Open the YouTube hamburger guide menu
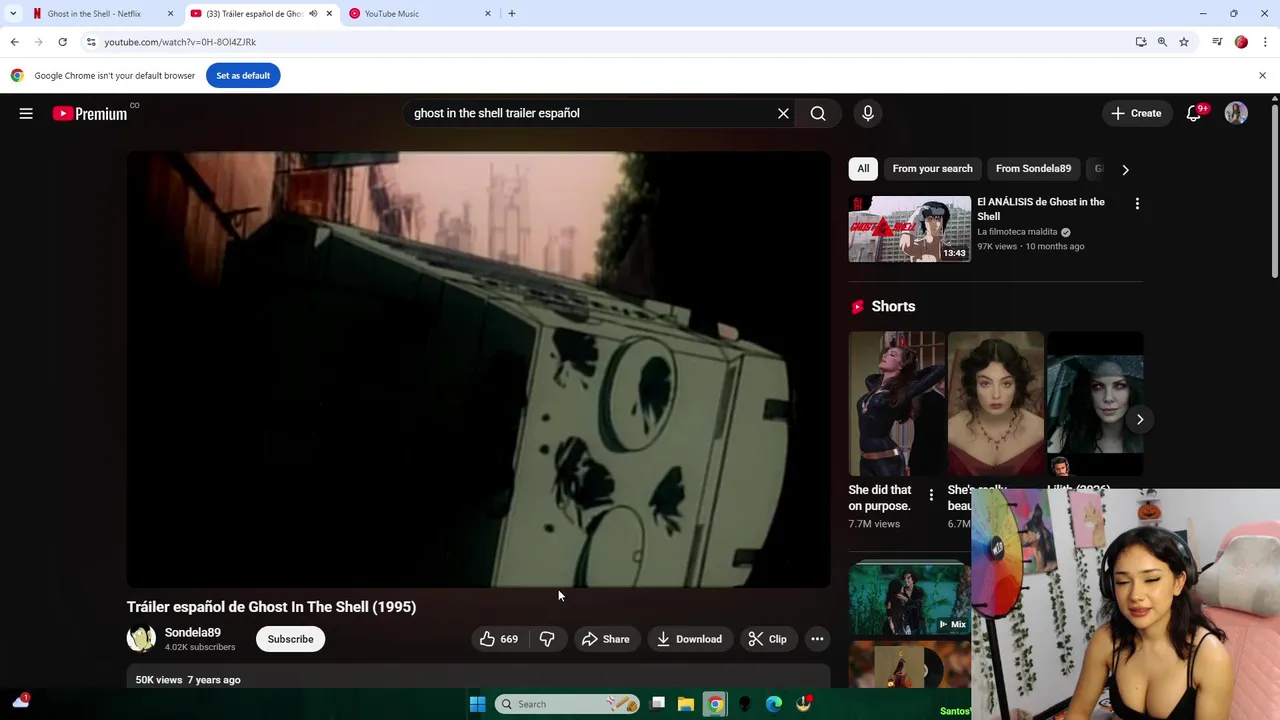Viewport: 1280px width, 720px height. (26, 113)
